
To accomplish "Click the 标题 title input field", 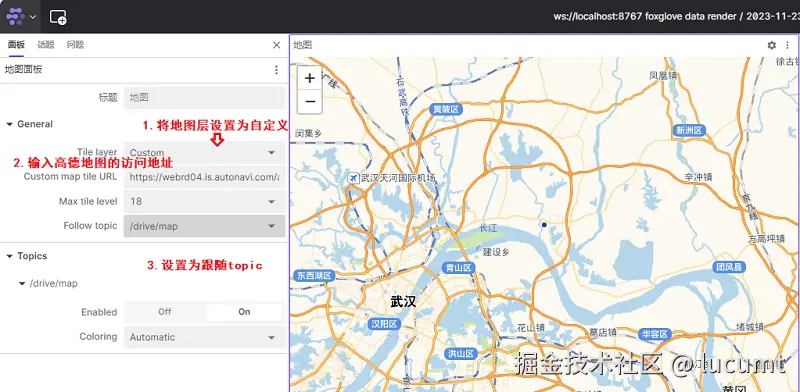I will tap(204, 97).
